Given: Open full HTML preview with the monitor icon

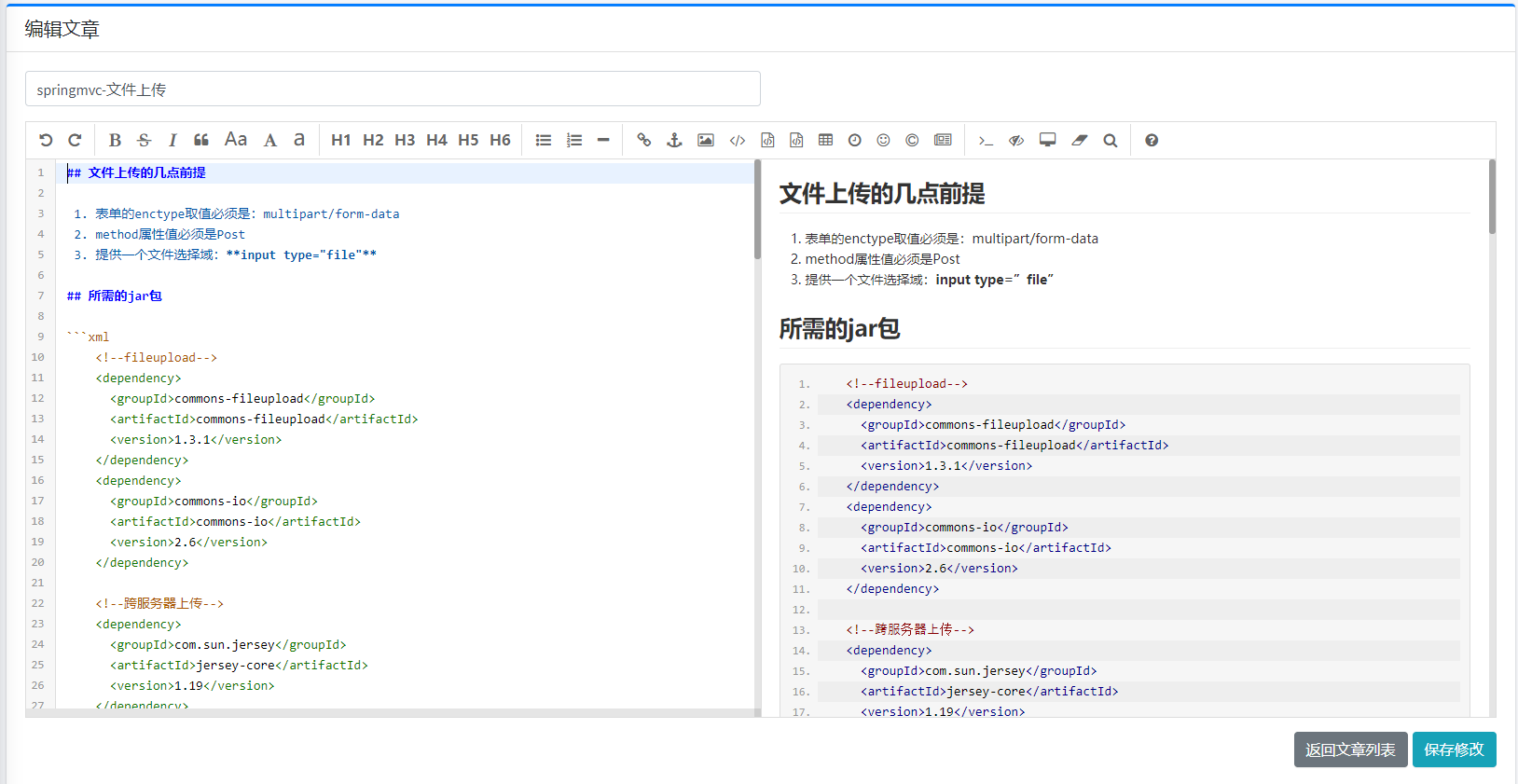Looking at the screenshot, I should [x=1048, y=140].
